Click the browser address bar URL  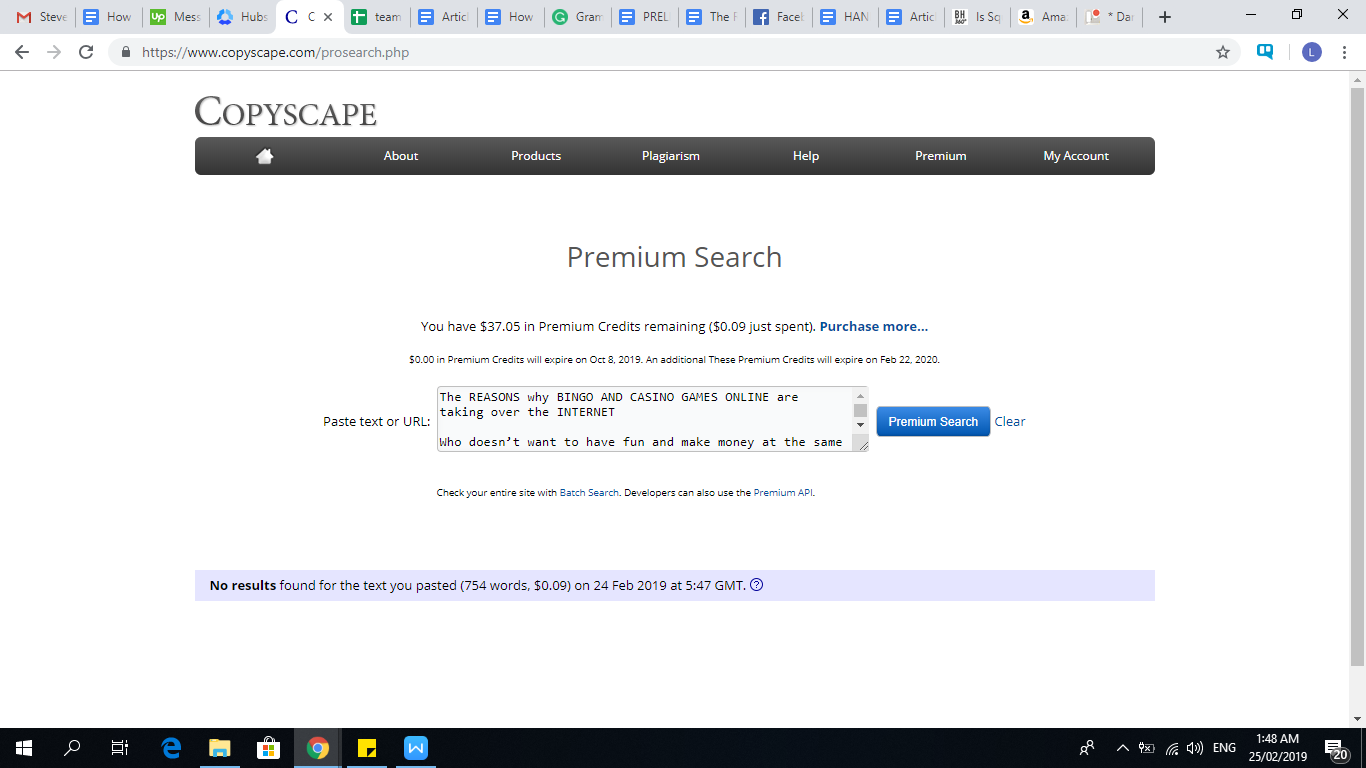(x=275, y=52)
